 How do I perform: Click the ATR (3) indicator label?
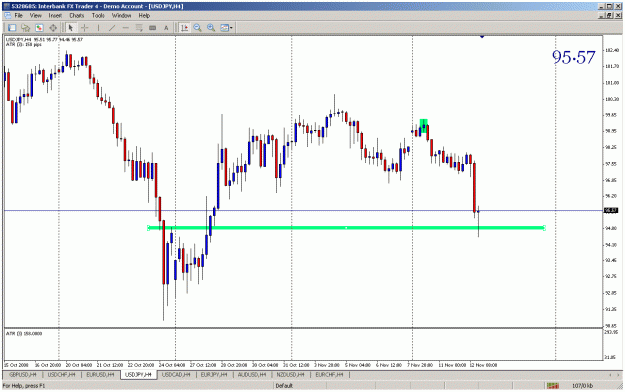pos(24,333)
